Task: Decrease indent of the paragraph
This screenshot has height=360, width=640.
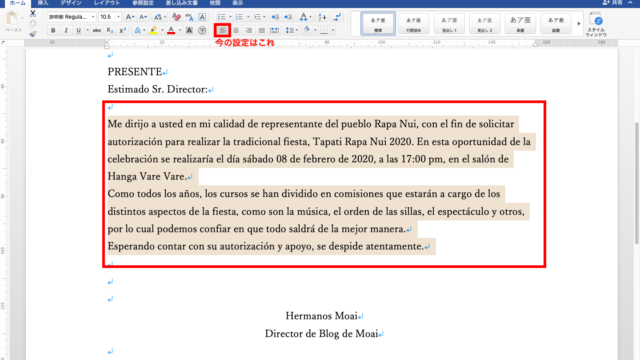Action: point(275,17)
